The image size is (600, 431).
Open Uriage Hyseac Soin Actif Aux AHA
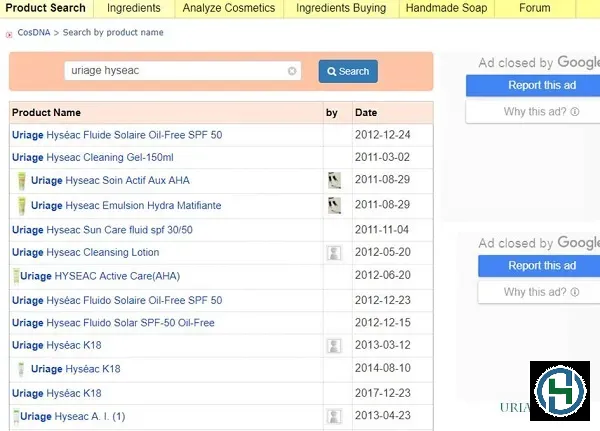point(110,180)
